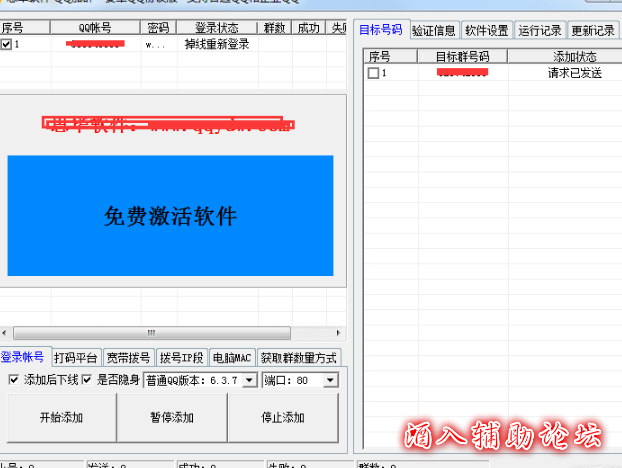Open the 软件设置 tab
This screenshot has width=622, height=468.
[x=487, y=30]
